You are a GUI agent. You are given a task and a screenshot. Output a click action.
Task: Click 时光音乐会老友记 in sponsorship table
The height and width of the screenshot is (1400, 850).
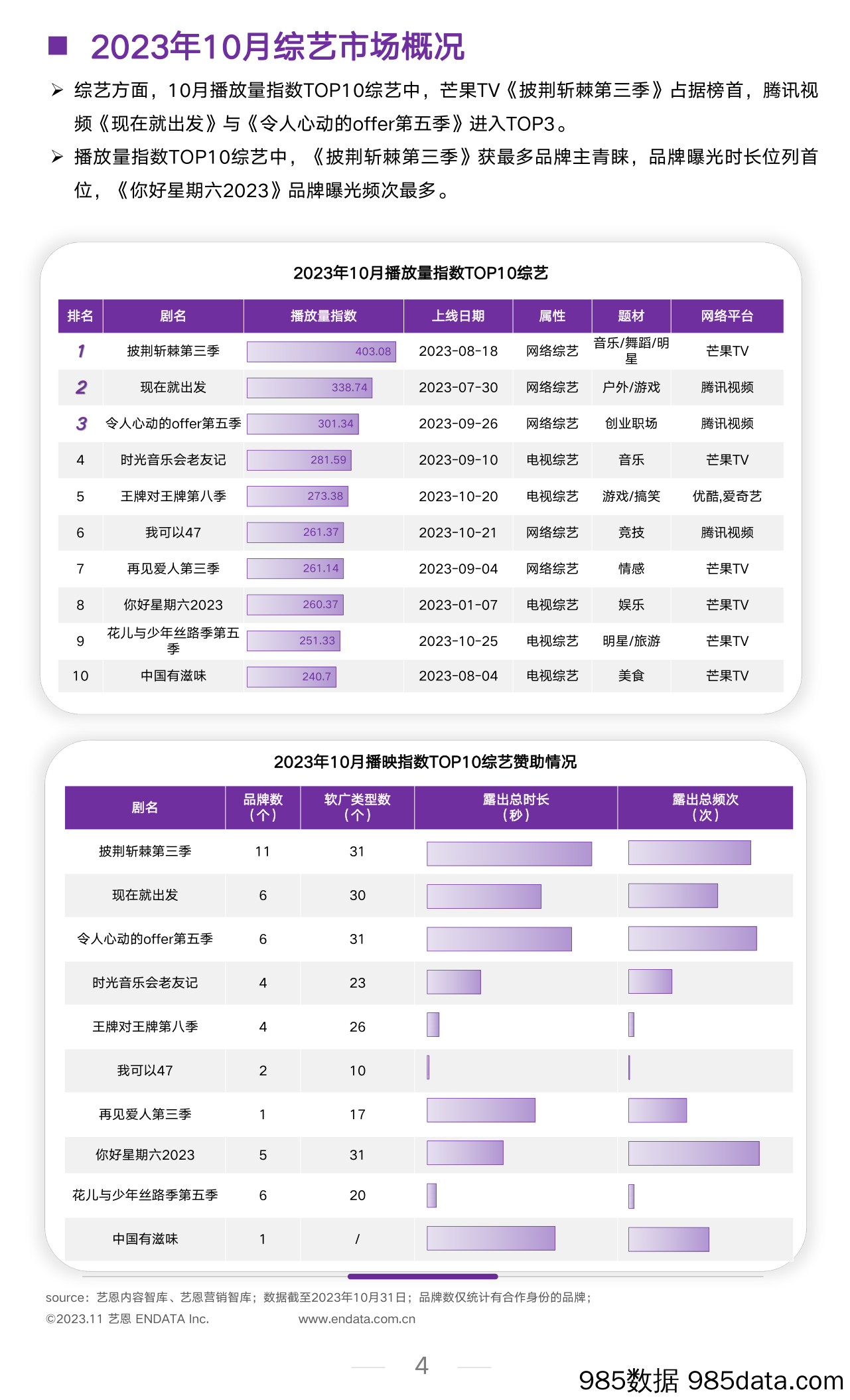point(145,983)
